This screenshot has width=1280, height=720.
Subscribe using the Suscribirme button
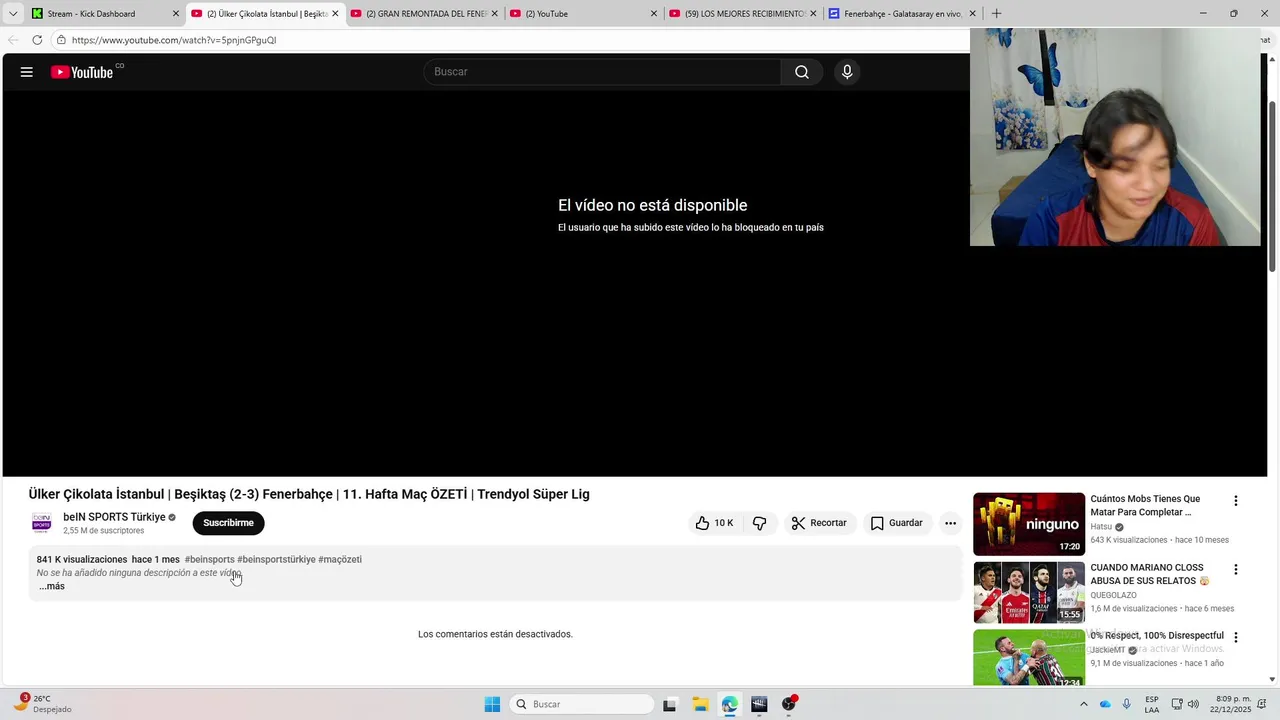point(228,523)
